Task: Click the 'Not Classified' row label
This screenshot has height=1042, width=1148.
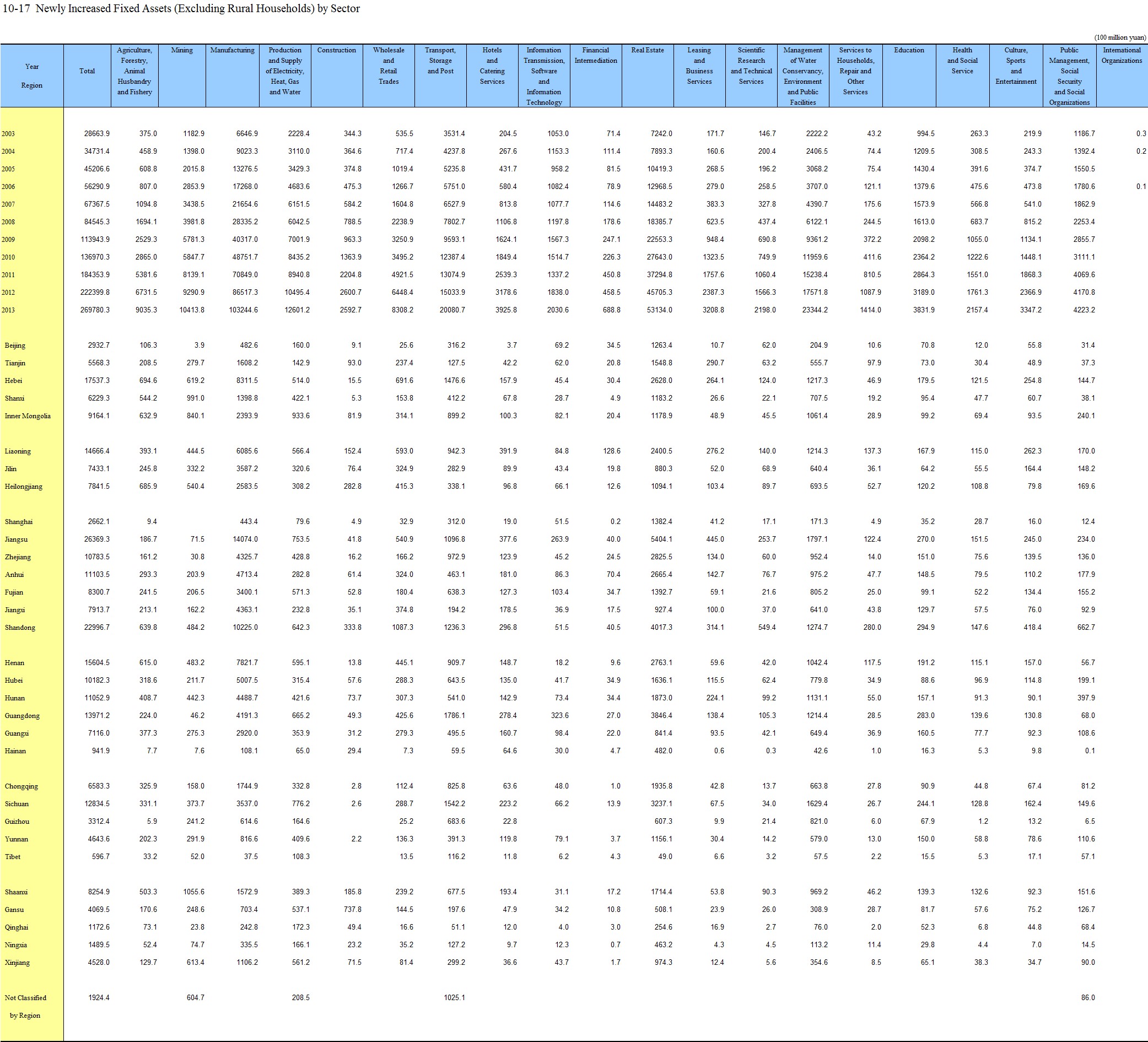Action: pyautogui.click(x=25, y=998)
